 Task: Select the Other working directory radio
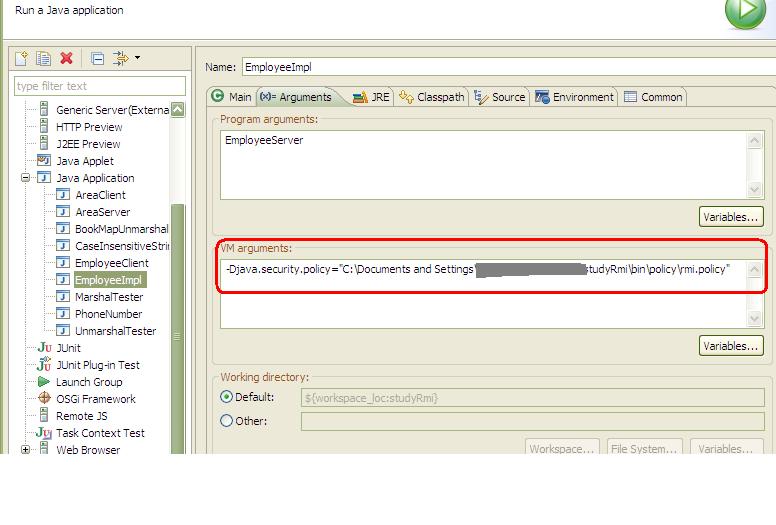tap(226, 421)
